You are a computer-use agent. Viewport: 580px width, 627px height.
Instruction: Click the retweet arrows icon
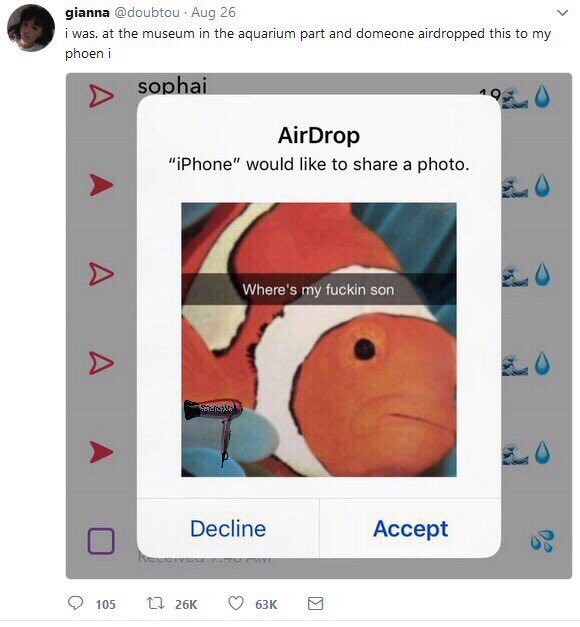[155, 603]
